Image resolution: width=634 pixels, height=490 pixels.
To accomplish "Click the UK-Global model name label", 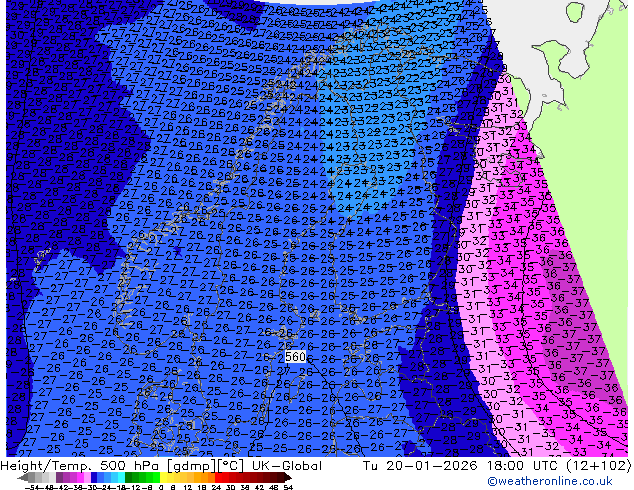I will 287,466.
